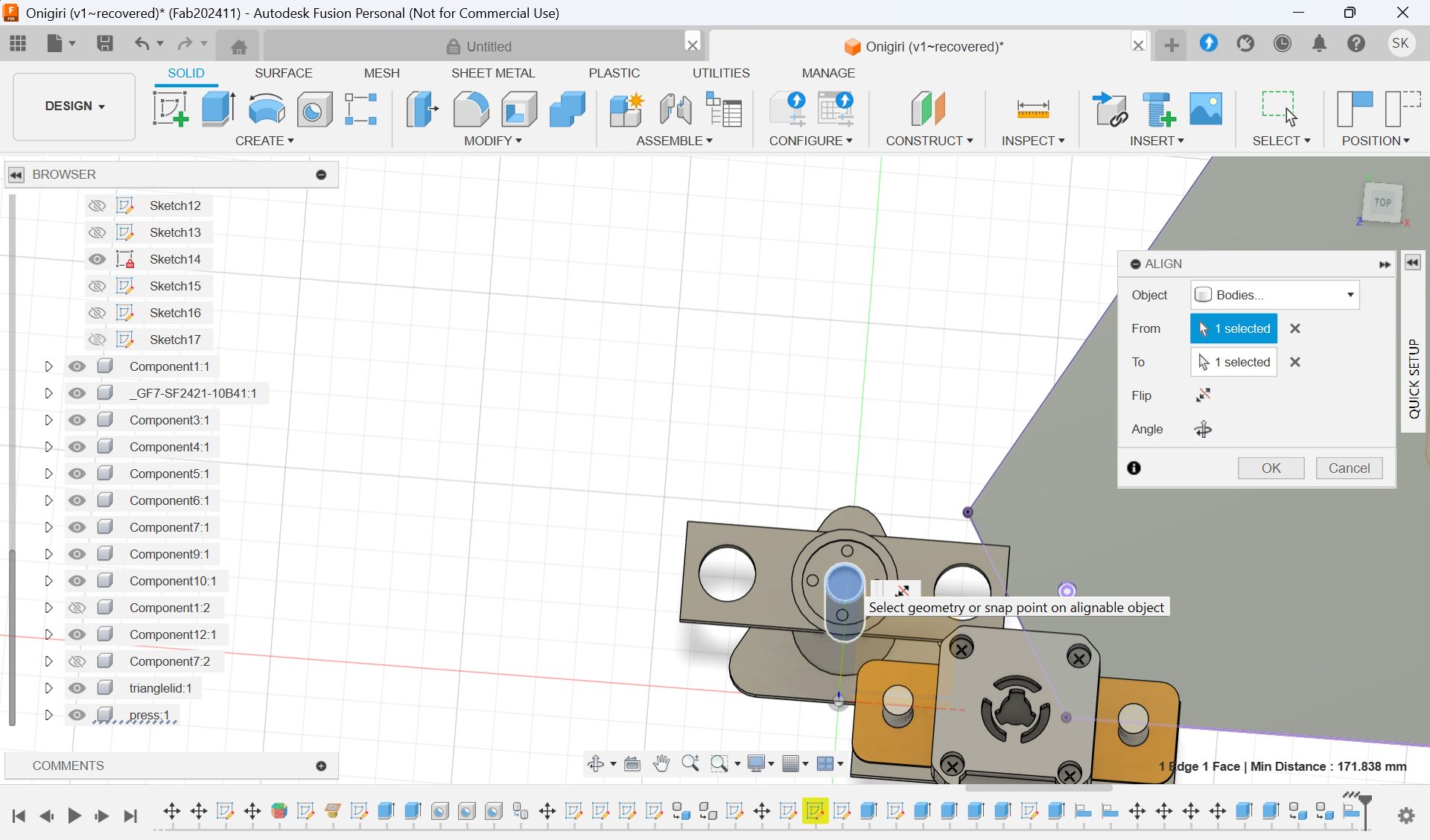Open the Data Panel grid icon
The image size is (1430, 840).
[x=18, y=44]
